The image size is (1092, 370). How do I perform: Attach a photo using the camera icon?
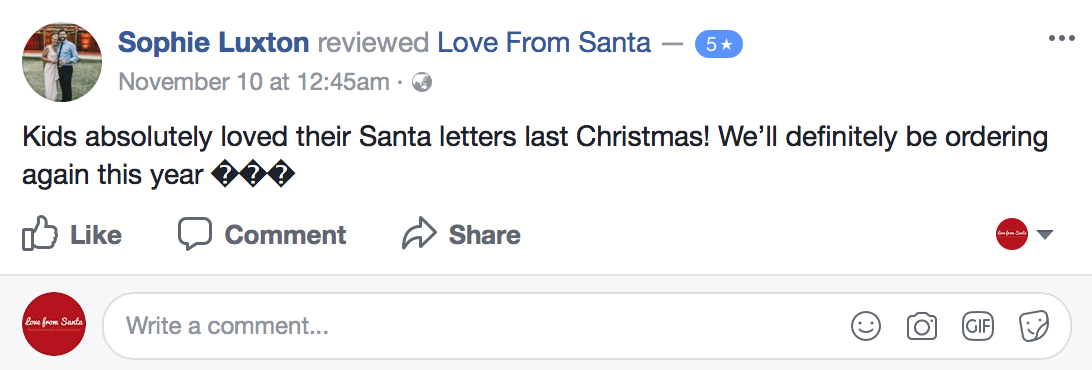click(x=921, y=325)
